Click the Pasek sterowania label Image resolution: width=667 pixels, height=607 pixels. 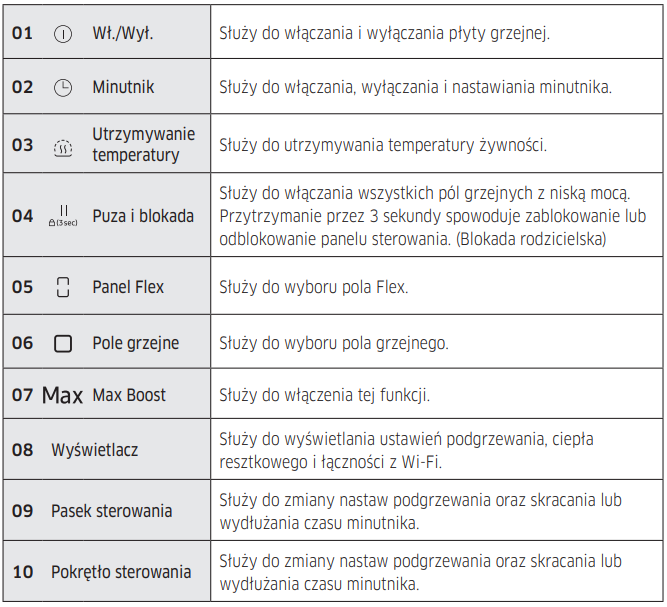(x=111, y=511)
